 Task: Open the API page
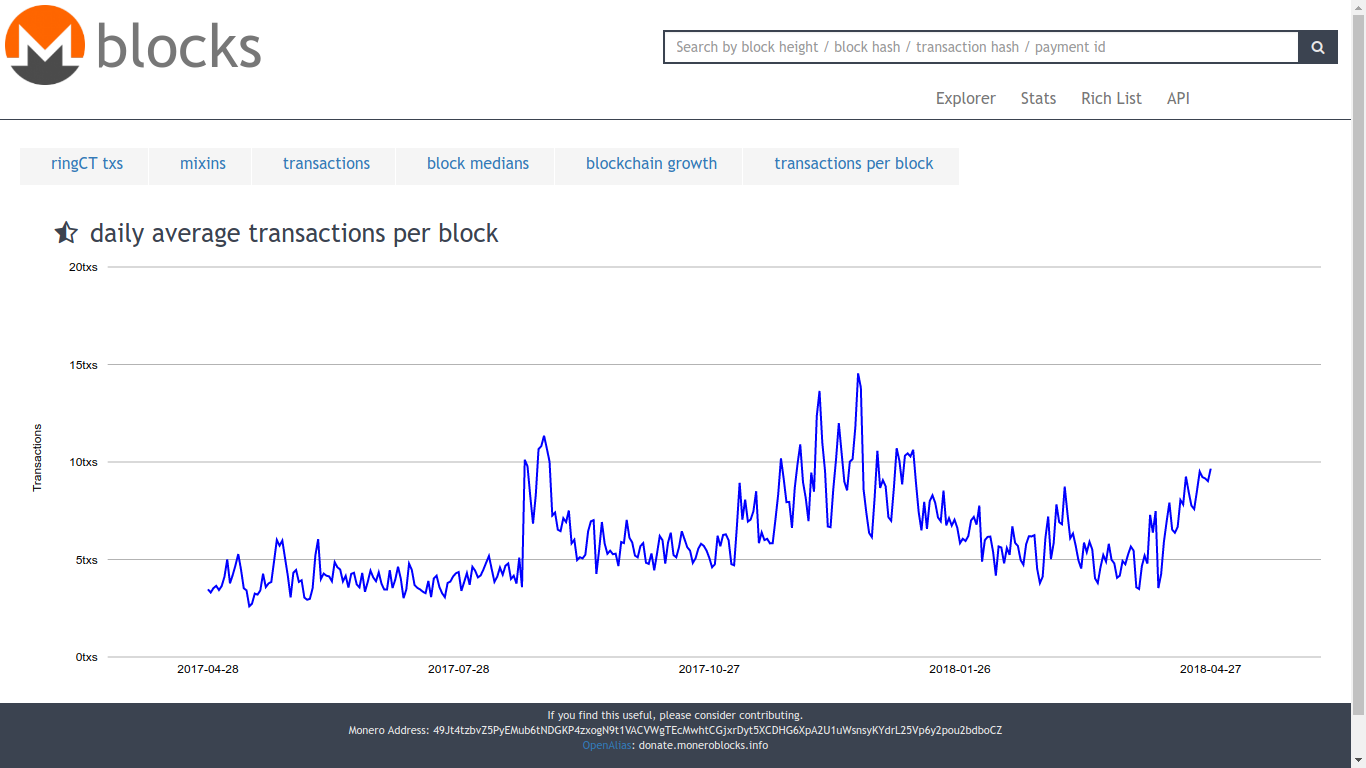(1178, 98)
